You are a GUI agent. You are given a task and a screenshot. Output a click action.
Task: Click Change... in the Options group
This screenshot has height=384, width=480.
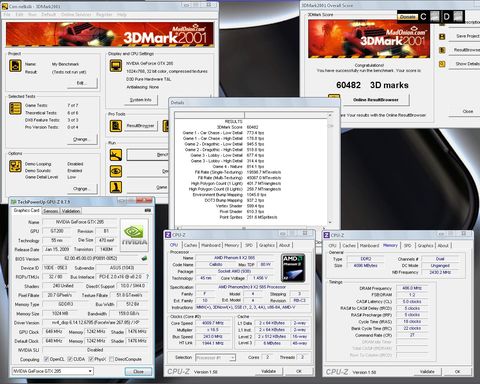click(x=82, y=188)
